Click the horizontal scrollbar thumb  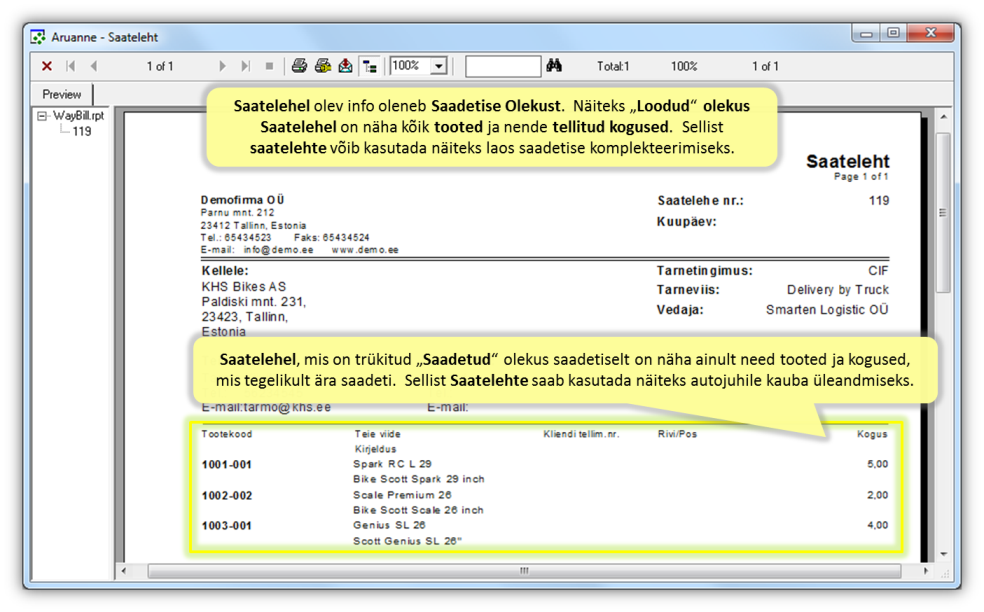tap(524, 571)
